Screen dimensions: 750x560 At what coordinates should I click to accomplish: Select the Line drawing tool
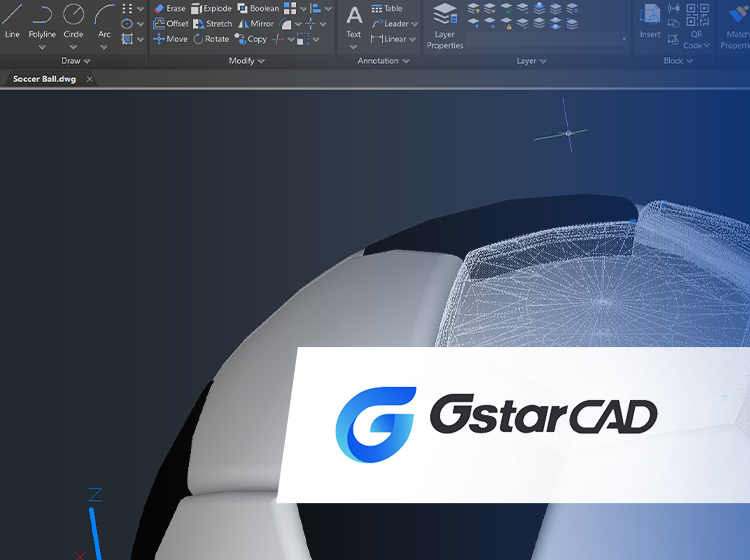coord(12,19)
